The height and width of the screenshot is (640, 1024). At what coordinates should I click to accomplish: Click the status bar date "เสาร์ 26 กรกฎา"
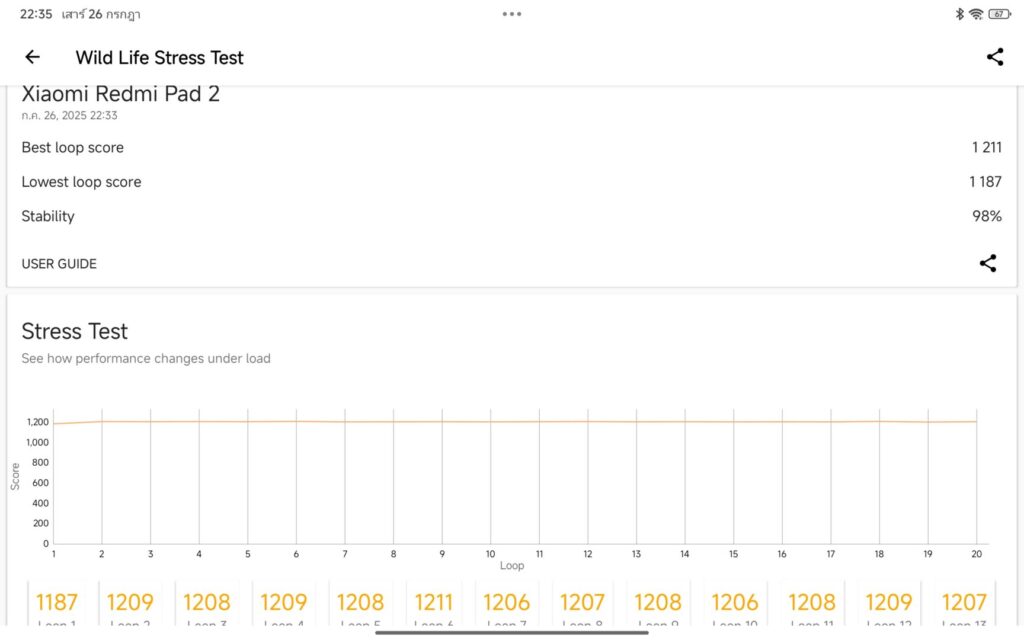point(101,14)
